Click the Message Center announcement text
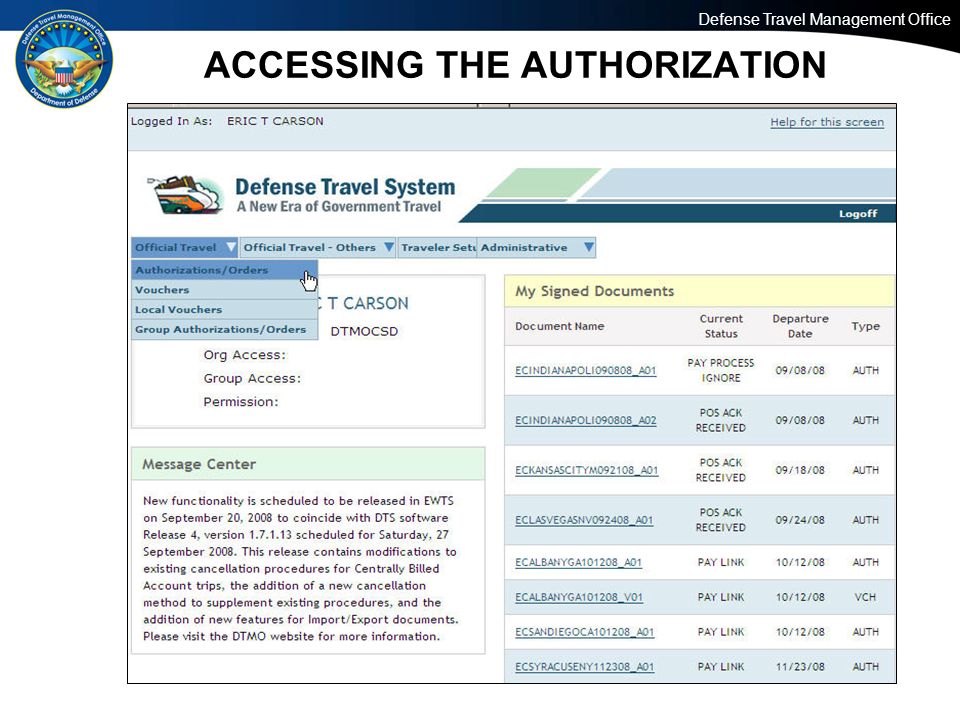Image resolution: width=960 pixels, height=720 pixels. coord(301,568)
